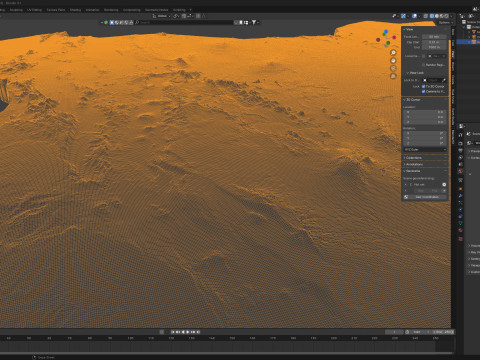480x360 pixels.
Task: Toggle Lock To 3D Cursor checkbox
Action: [423, 86]
